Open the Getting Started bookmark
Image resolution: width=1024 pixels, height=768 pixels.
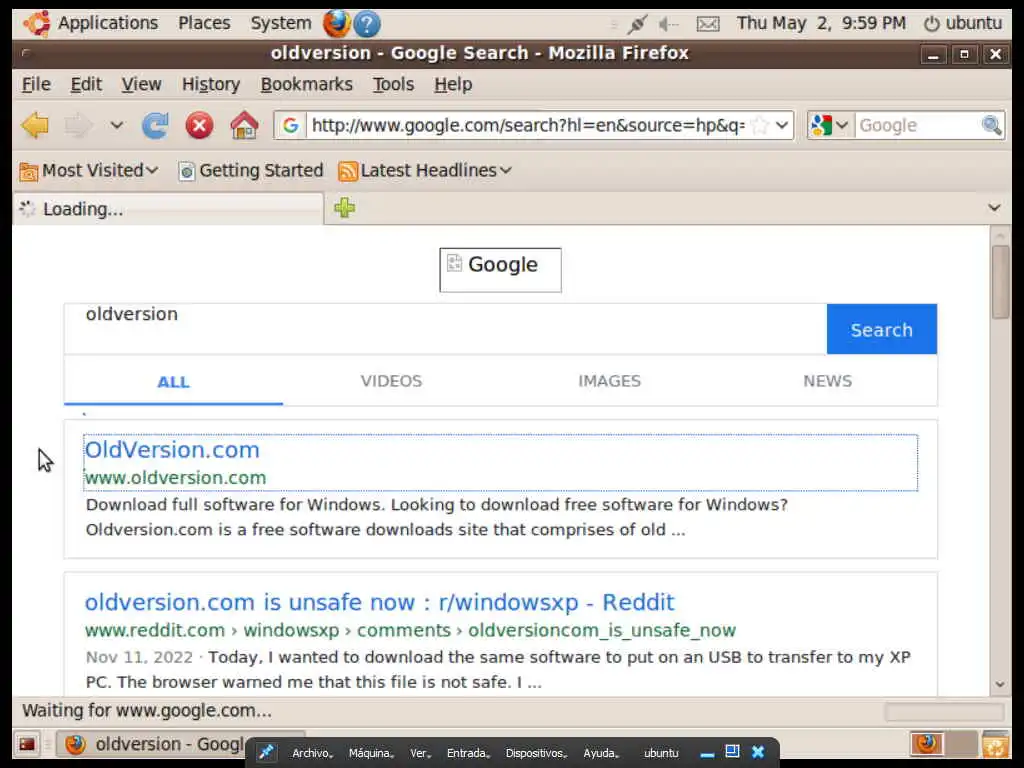[251, 170]
